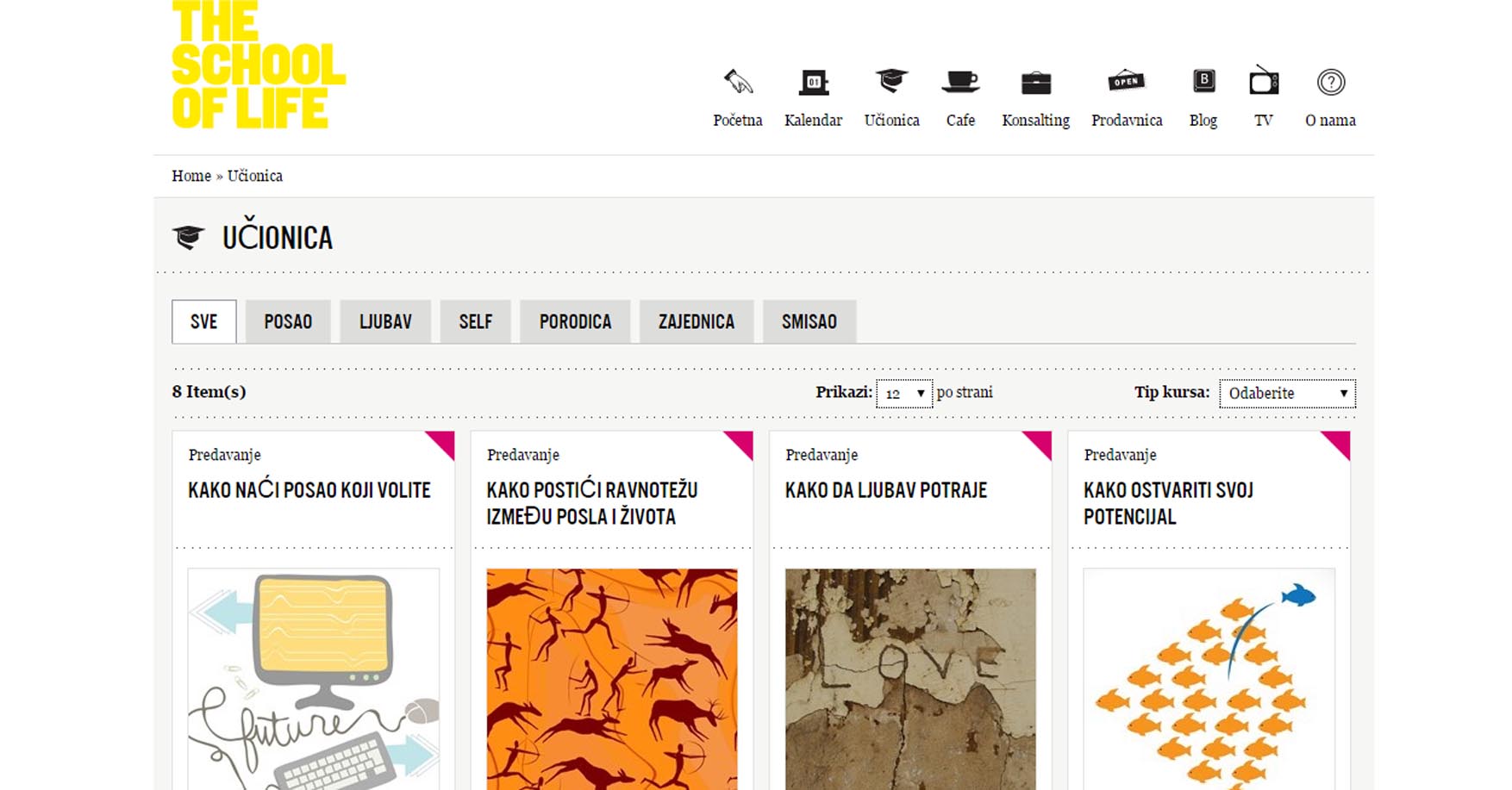Click the Blog book icon

coord(1203,82)
